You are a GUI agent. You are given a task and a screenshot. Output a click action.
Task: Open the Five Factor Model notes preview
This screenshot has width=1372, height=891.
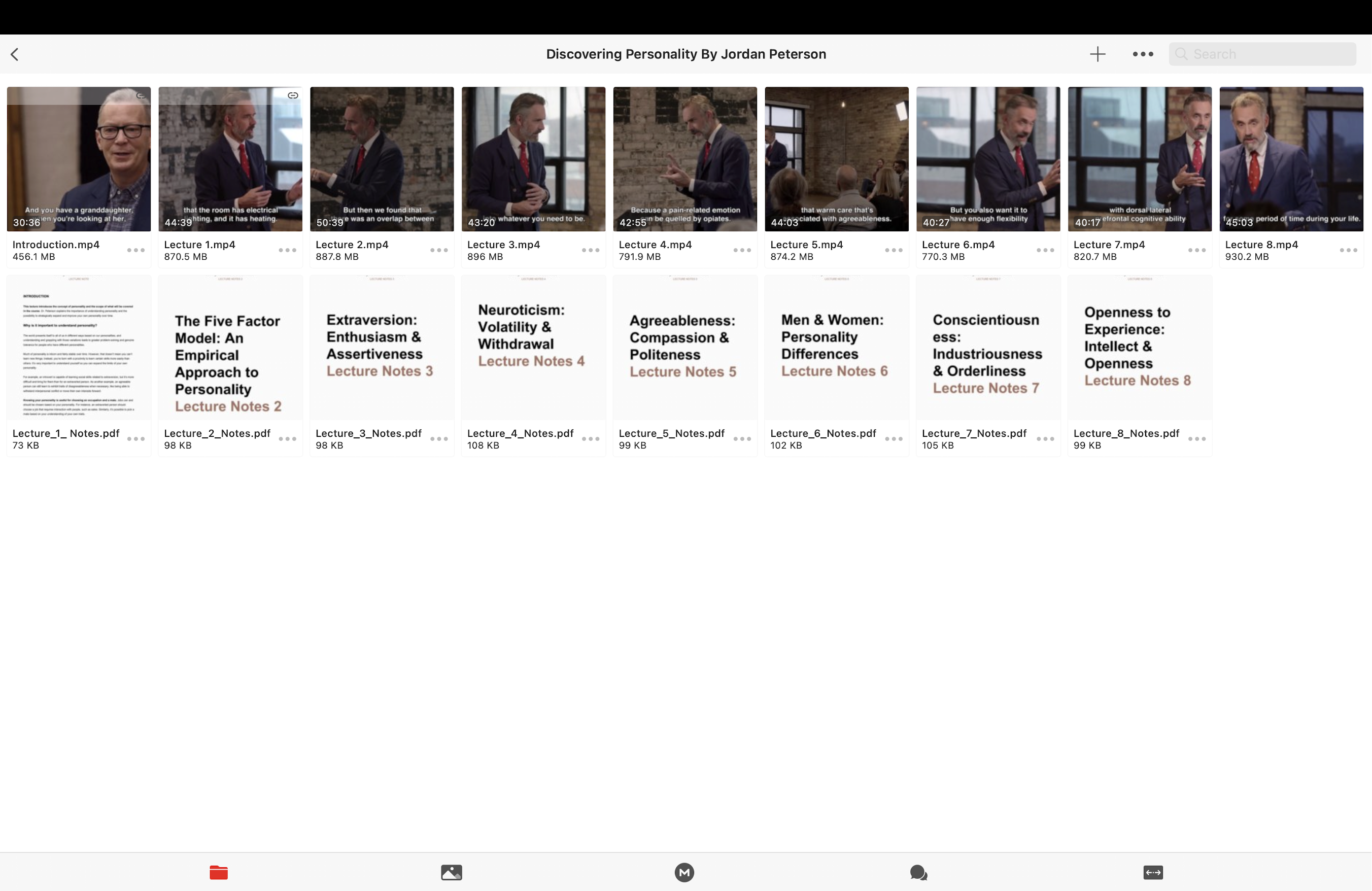point(230,348)
